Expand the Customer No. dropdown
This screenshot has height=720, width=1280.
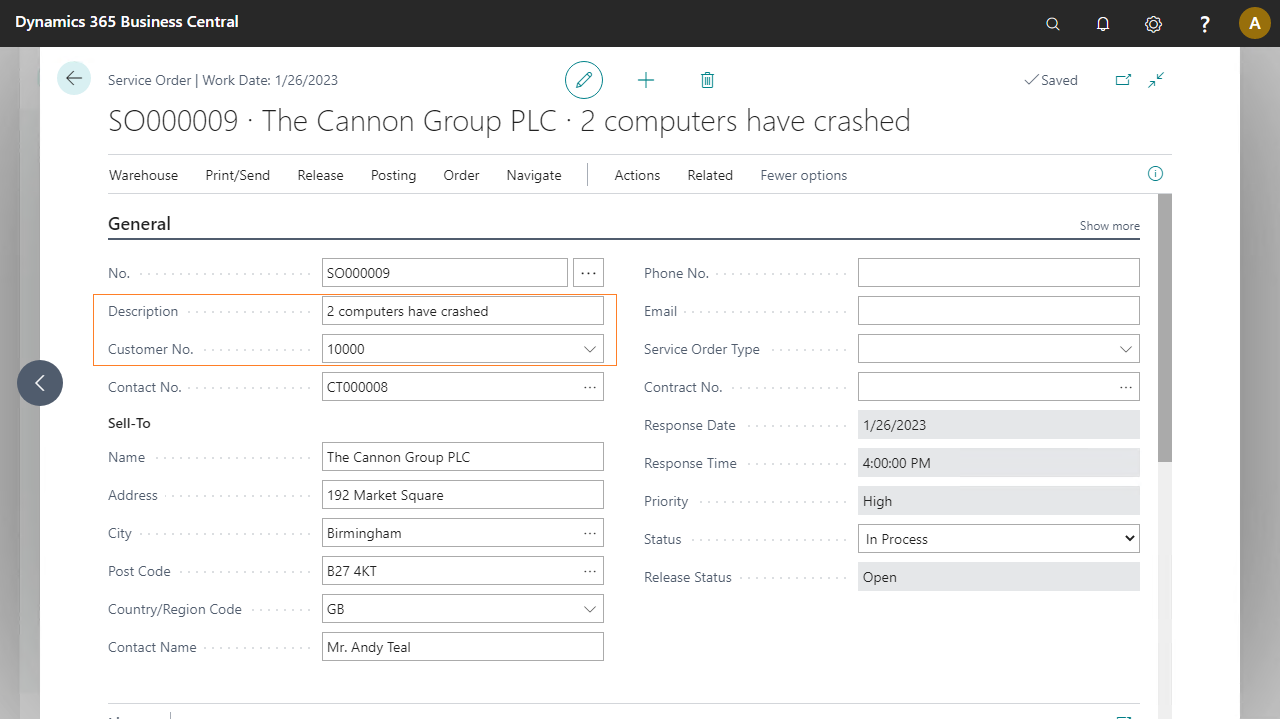pyautogui.click(x=590, y=349)
